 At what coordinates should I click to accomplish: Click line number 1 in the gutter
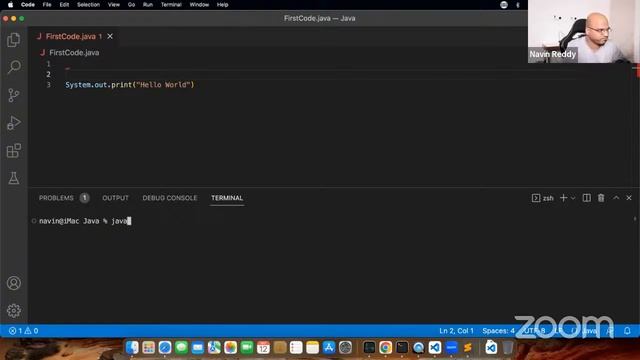point(49,64)
